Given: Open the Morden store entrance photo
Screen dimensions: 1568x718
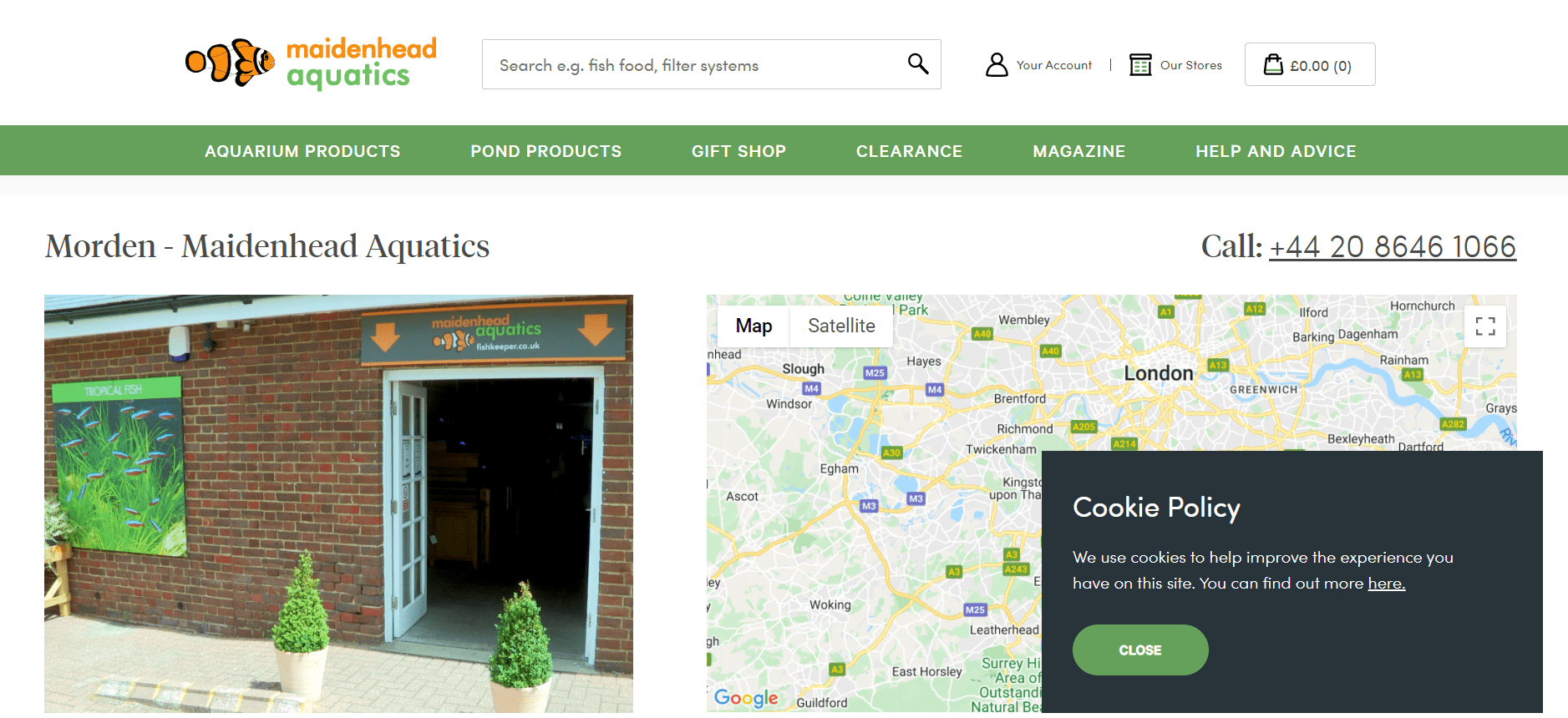Looking at the screenshot, I should 338,503.
